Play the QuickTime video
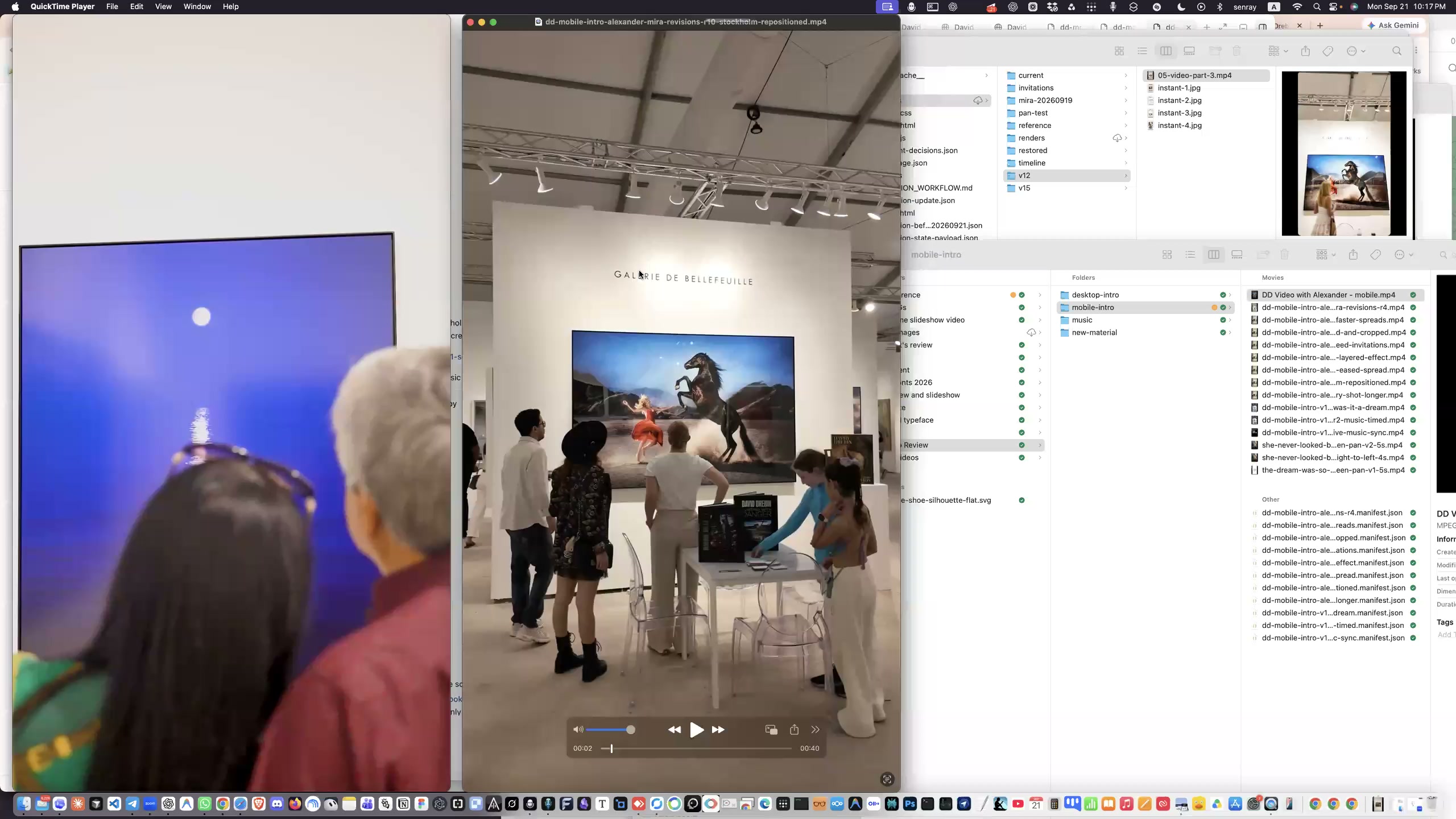The image size is (1456, 819). click(x=696, y=730)
